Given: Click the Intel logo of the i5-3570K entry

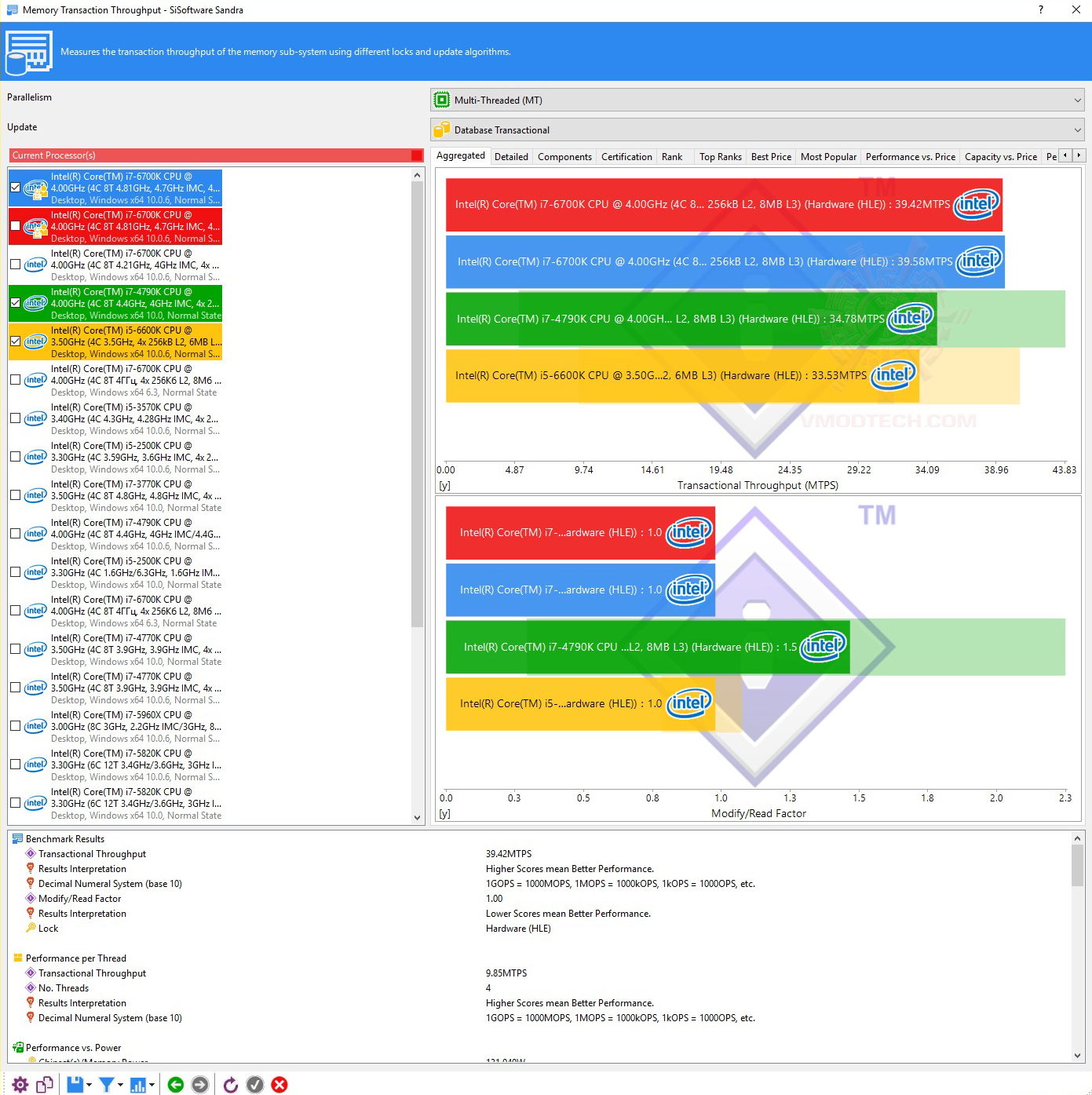Looking at the screenshot, I should [36, 418].
